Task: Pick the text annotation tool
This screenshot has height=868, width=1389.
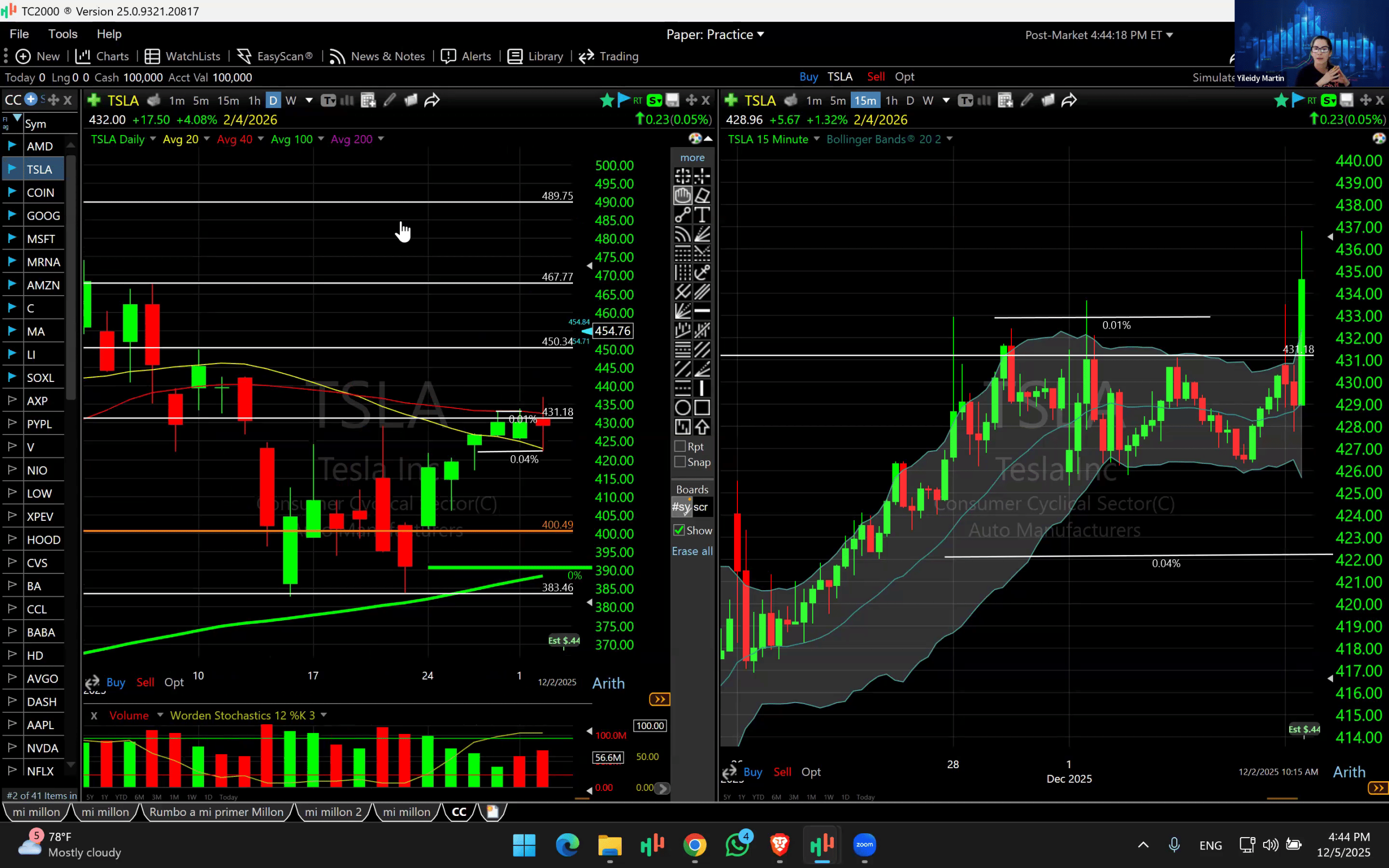Action: click(702, 215)
